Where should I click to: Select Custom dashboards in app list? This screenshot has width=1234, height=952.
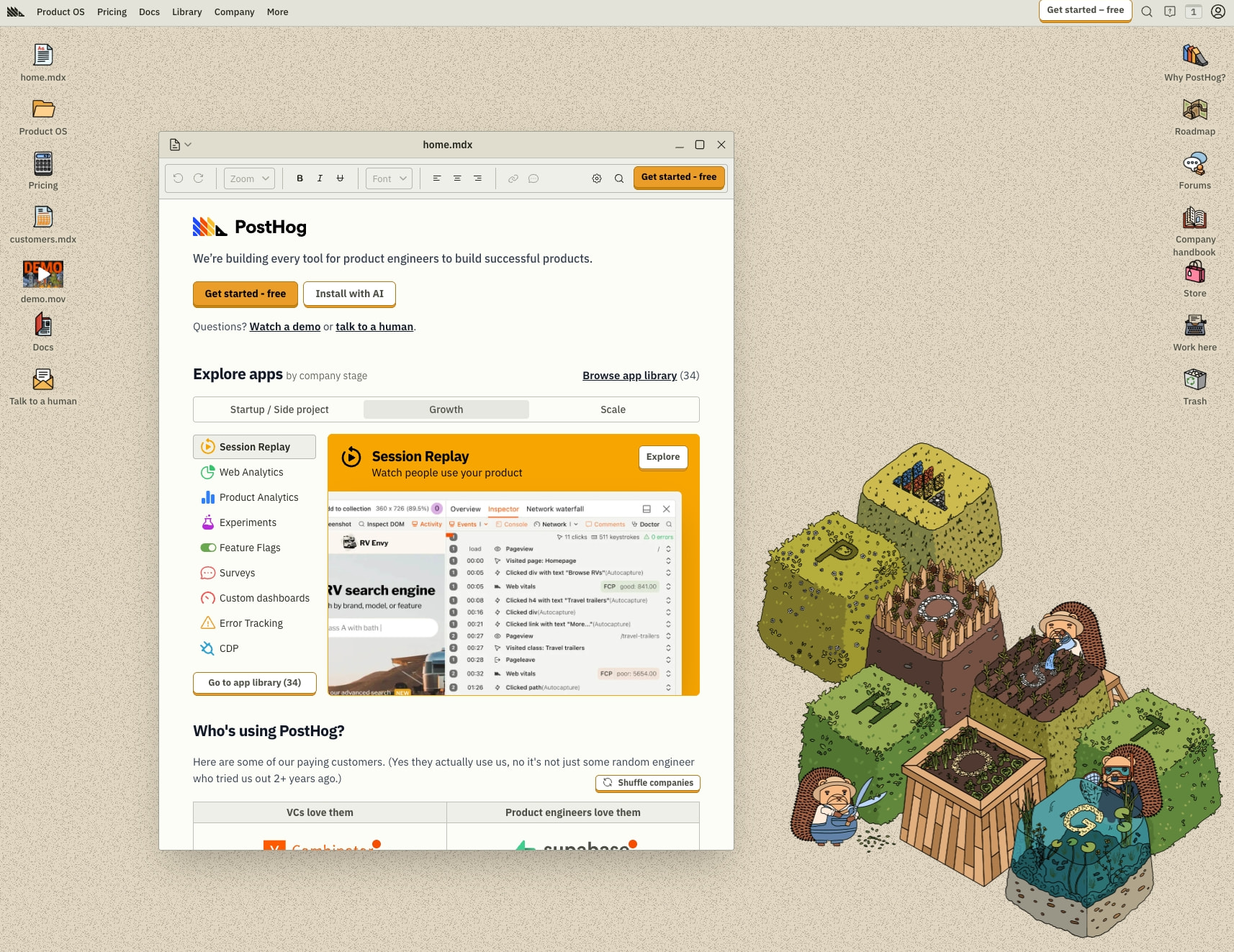pyautogui.click(x=254, y=598)
